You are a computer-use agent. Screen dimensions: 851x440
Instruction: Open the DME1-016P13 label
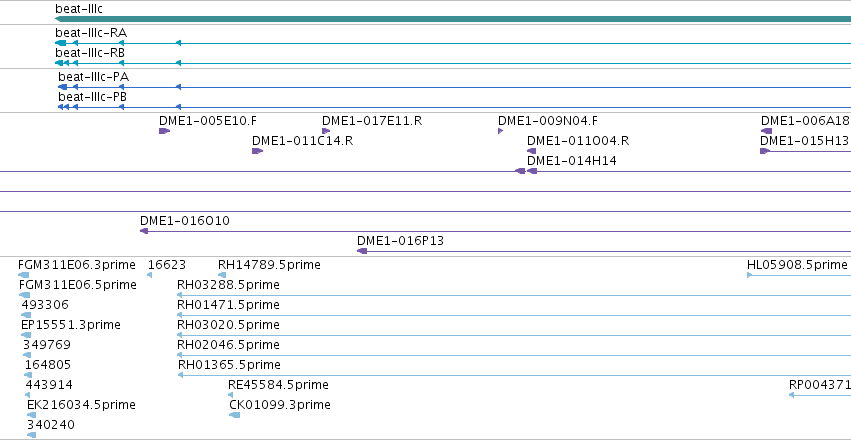(x=400, y=241)
